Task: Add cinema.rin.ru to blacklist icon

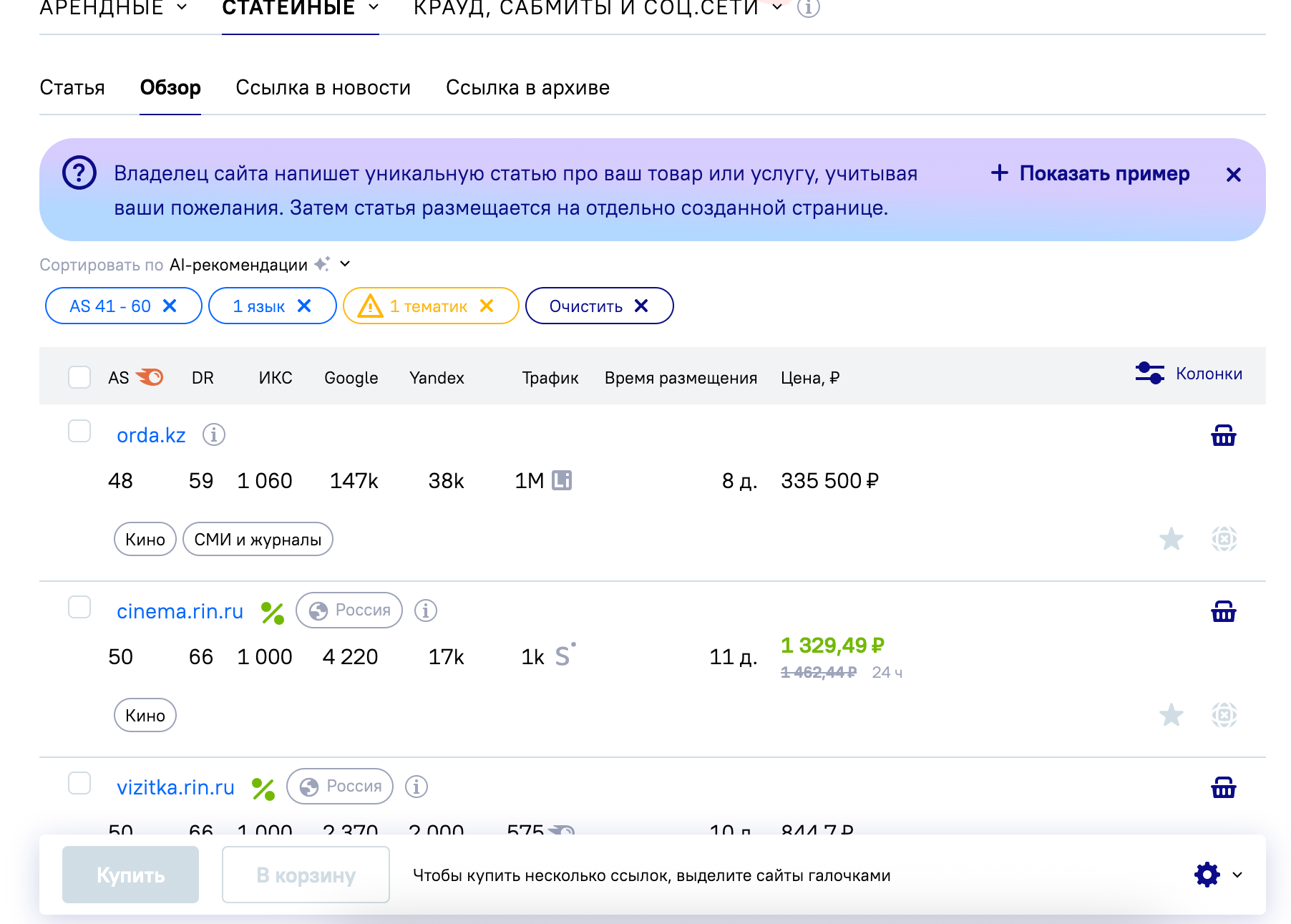Action: tap(1224, 715)
